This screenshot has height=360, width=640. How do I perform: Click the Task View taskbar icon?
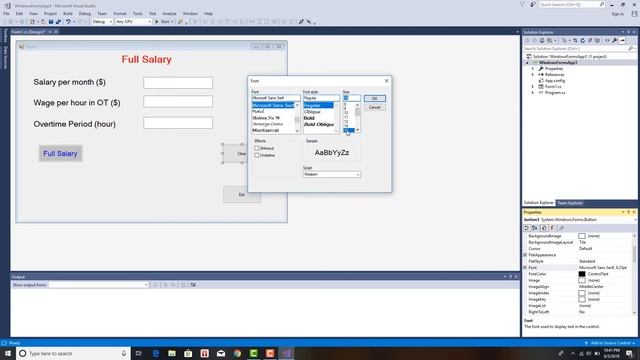138,353
